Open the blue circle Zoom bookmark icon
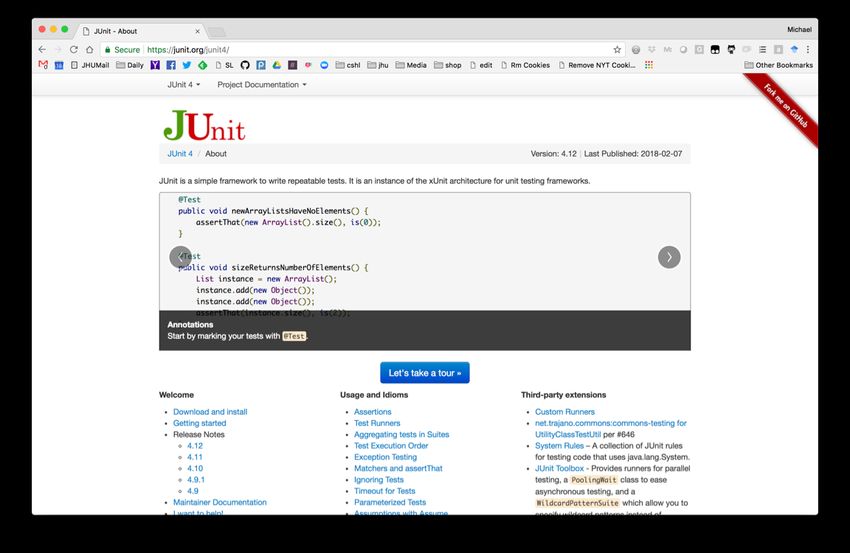 pos(324,65)
